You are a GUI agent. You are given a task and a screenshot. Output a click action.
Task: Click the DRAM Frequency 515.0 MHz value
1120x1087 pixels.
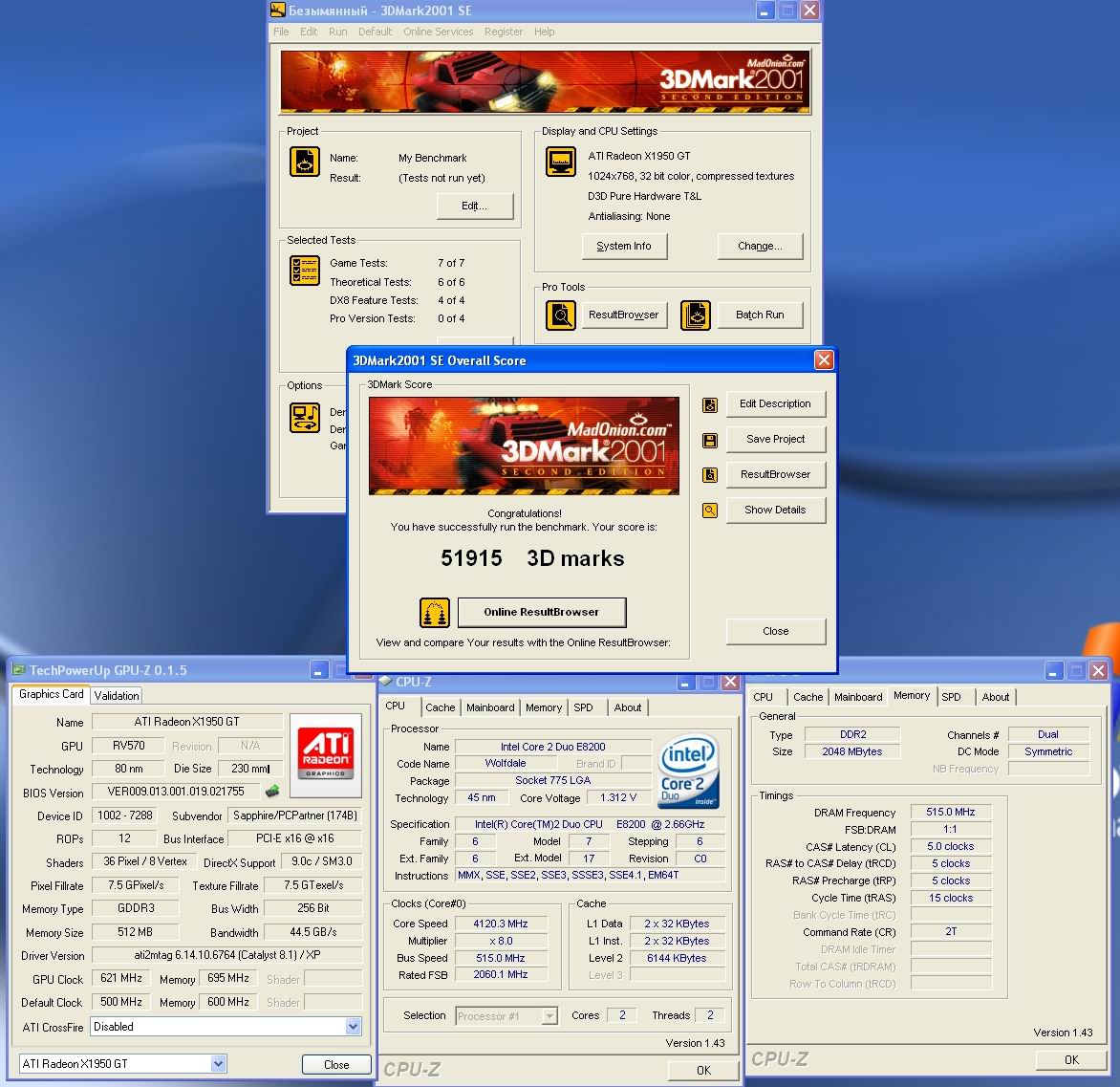pyautogui.click(x=951, y=812)
